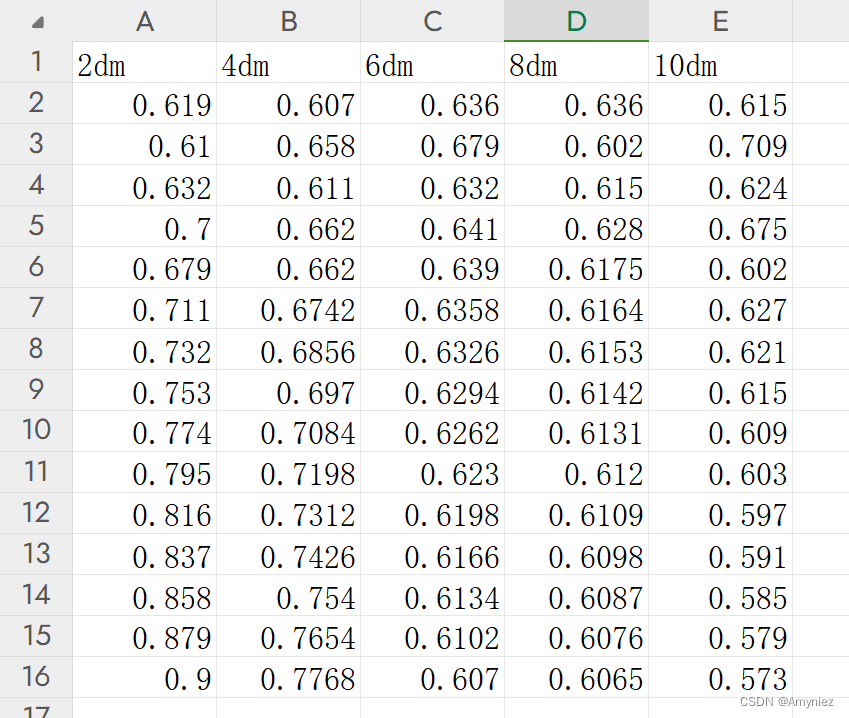Select row 7 header
This screenshot has height=718, width=849.
tap(36, 308)
